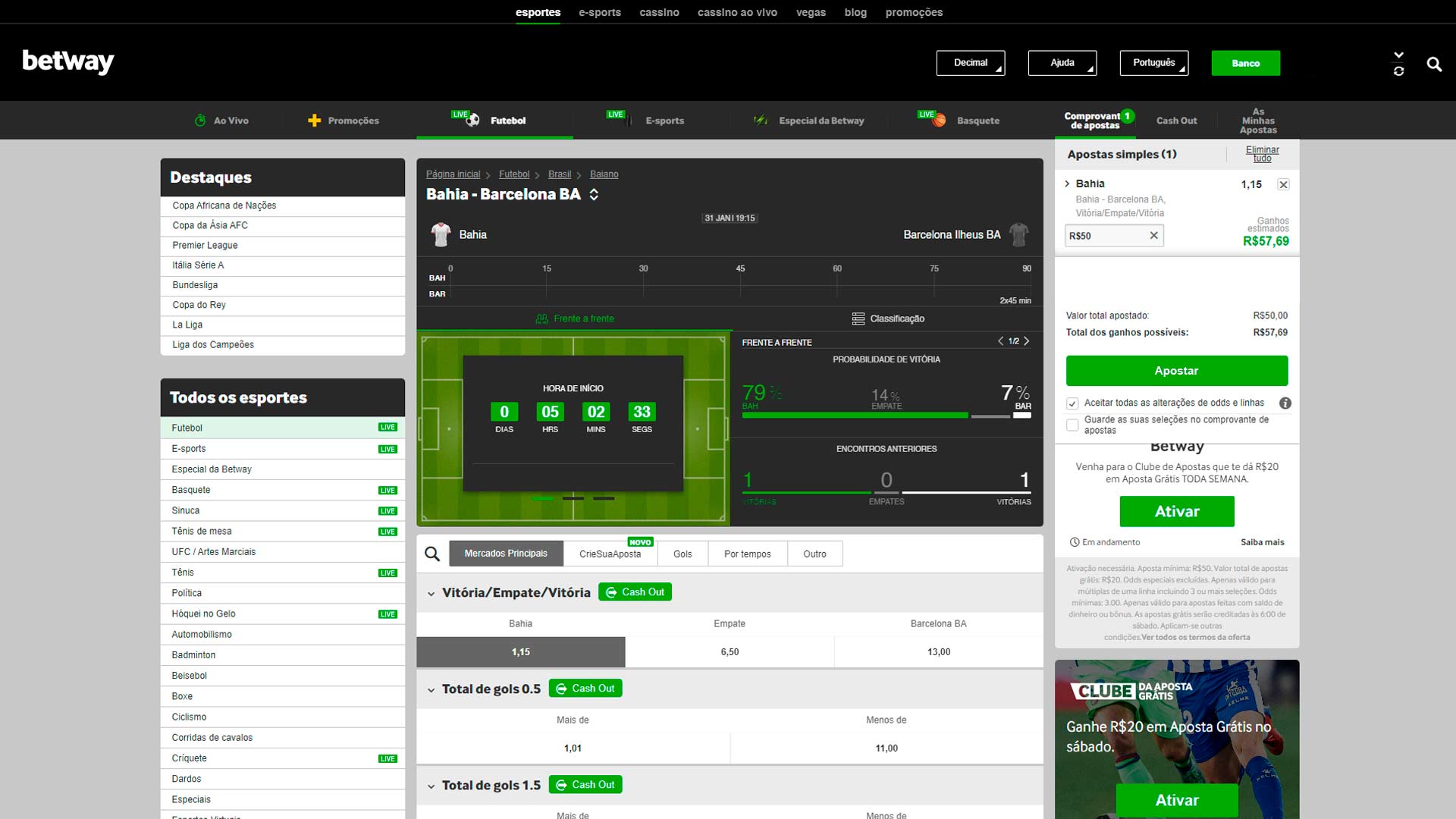Enable 'Guarde as suas seleções no comprovante'
Image resolution: width=1456 pixels, height=819 pixels.
point(1072,425)
